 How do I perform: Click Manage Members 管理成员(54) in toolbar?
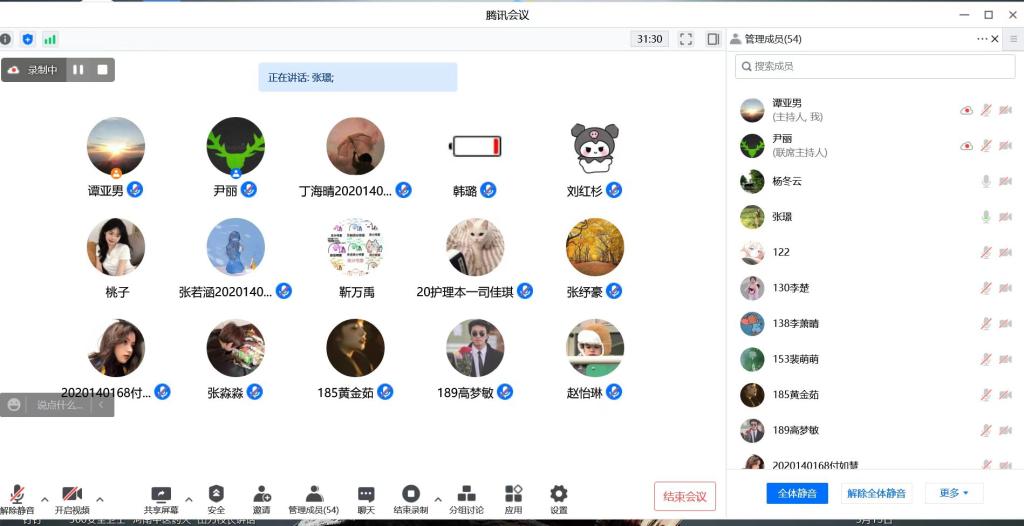click(x=313, y=495)
